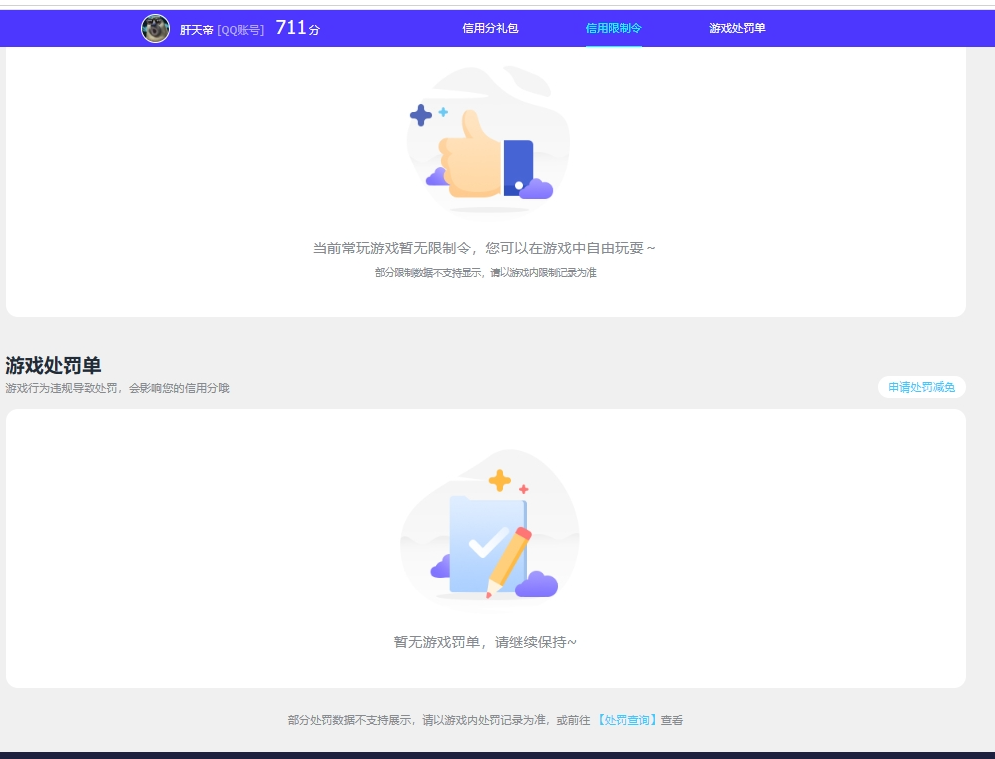Click subtitle 游戏行为违规导致处罚
The image size is (995, 759).
click(x=62, y=388)
